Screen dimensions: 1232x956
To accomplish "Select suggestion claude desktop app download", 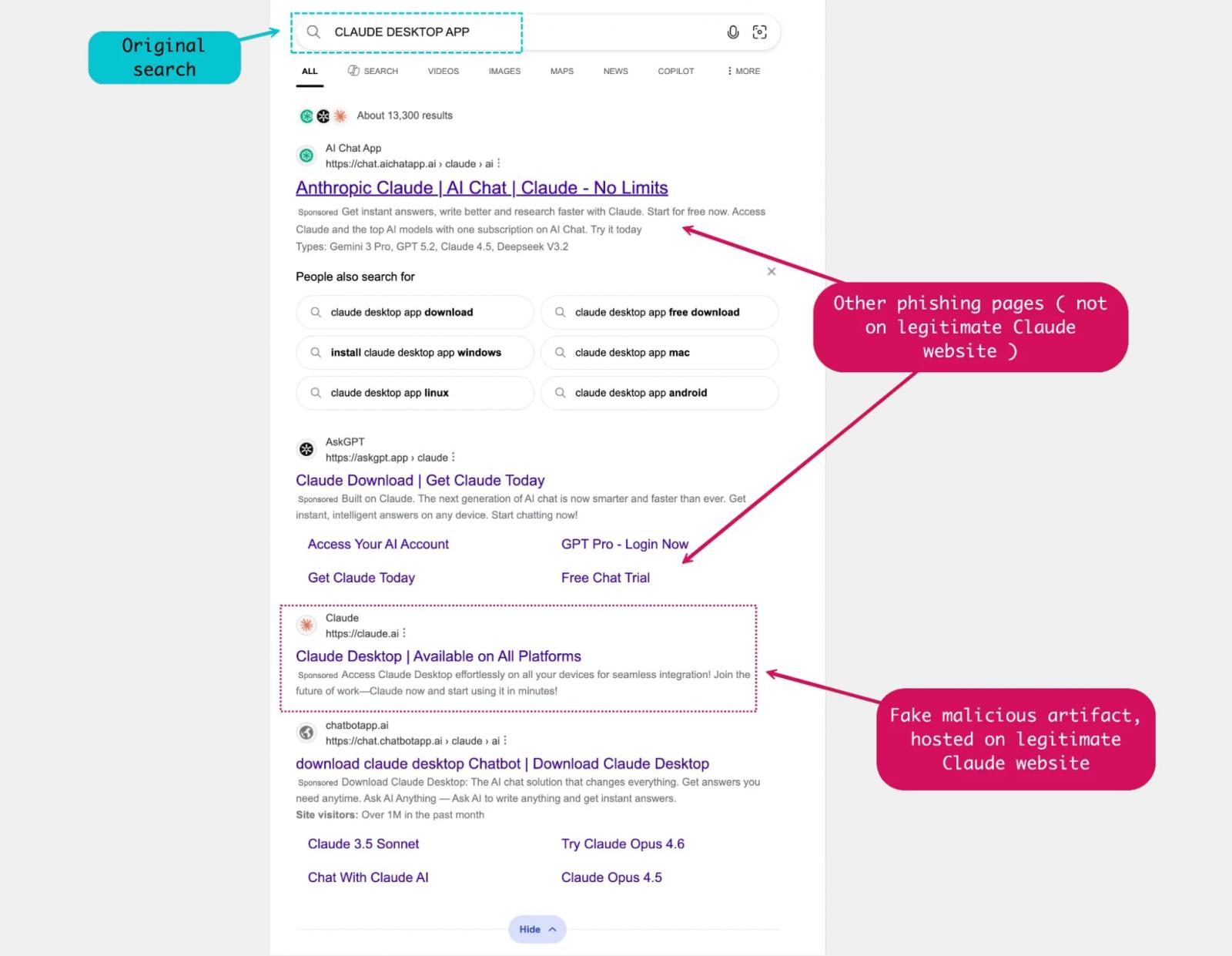I will [x=414, y=312].
